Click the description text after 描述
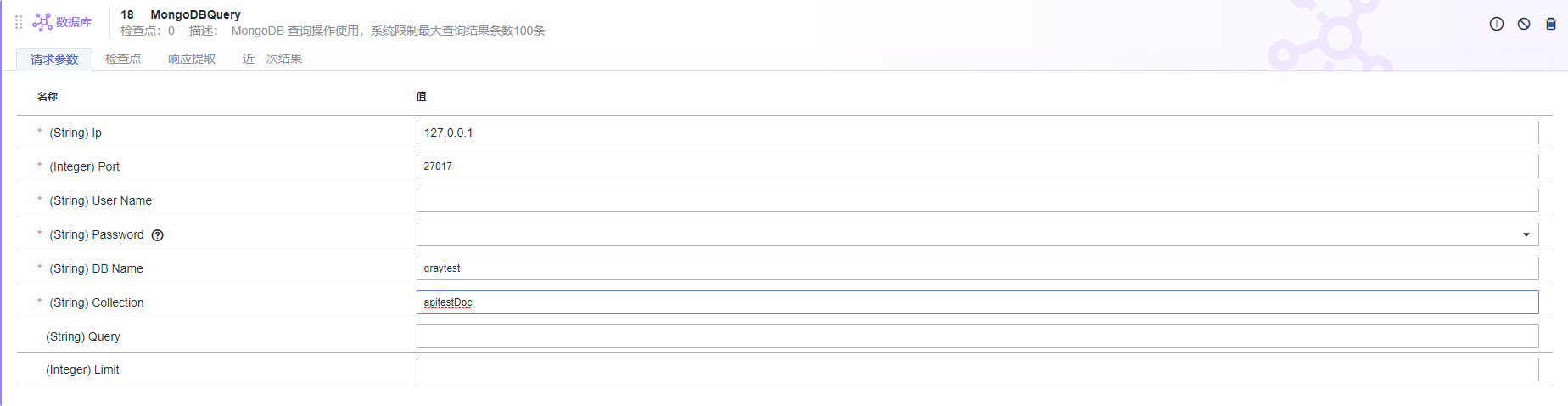Viewport: 1568px width, 406px height. click(x=388, y=31)
